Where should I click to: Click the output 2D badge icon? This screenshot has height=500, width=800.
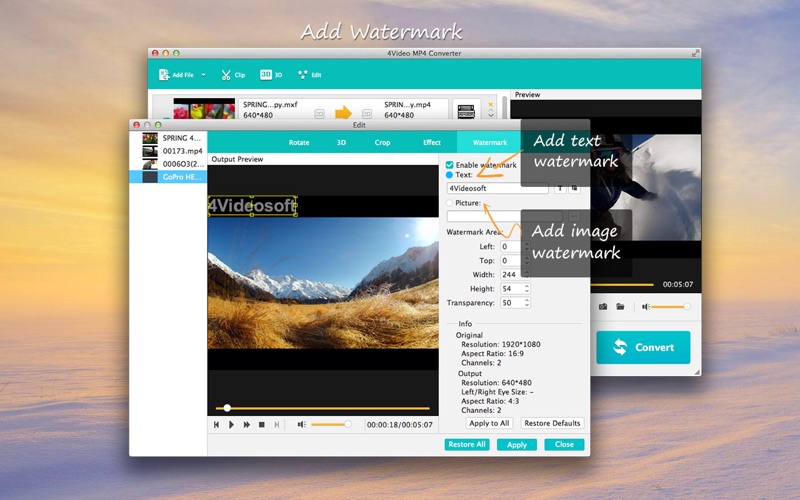367,114
